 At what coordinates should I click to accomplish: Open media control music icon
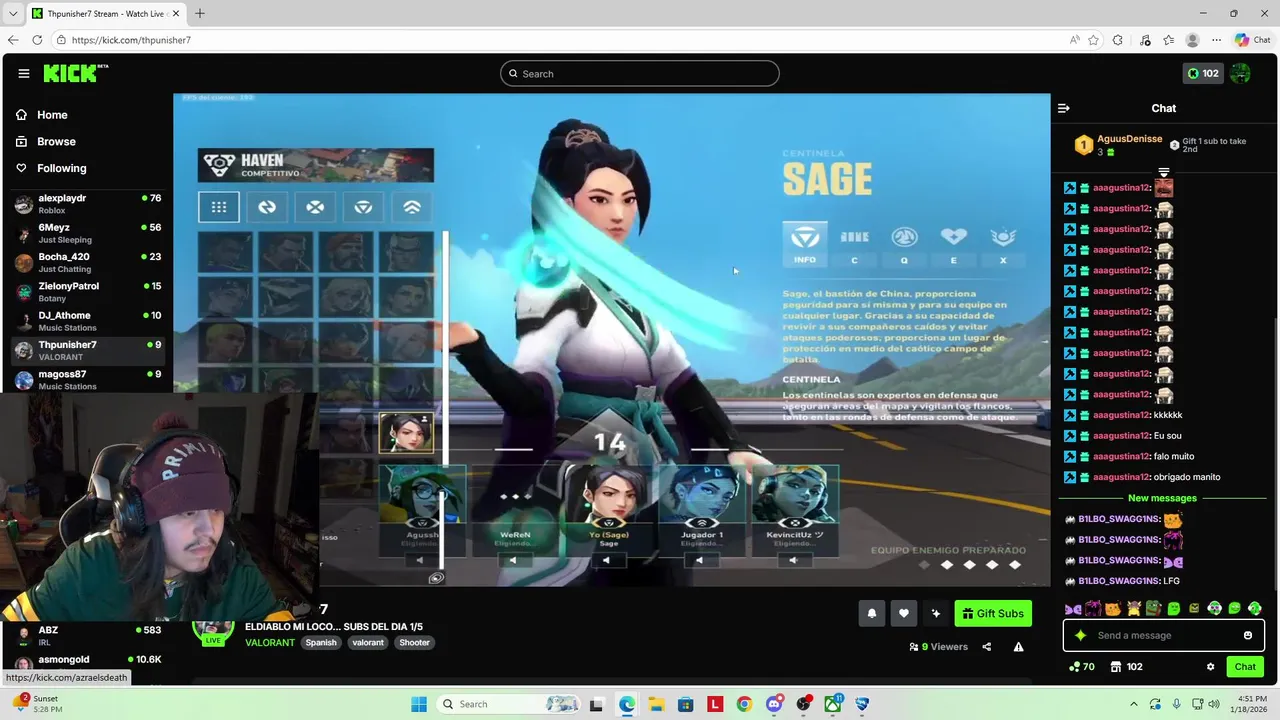tap(1144, 40)
